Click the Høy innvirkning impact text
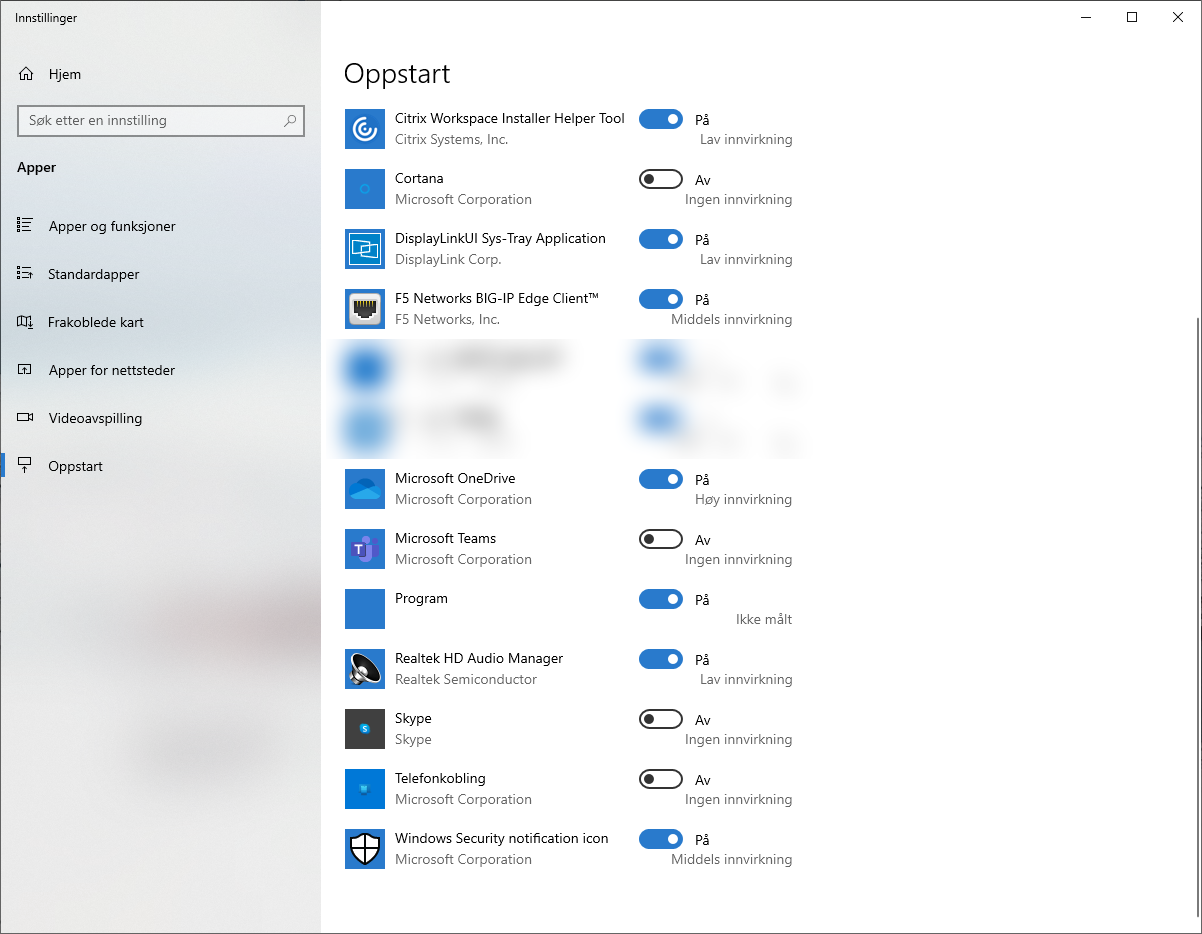 tap(743, 499)
